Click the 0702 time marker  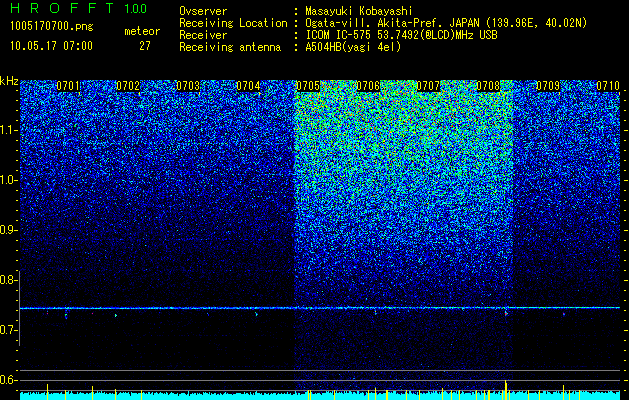click(128, 86)
